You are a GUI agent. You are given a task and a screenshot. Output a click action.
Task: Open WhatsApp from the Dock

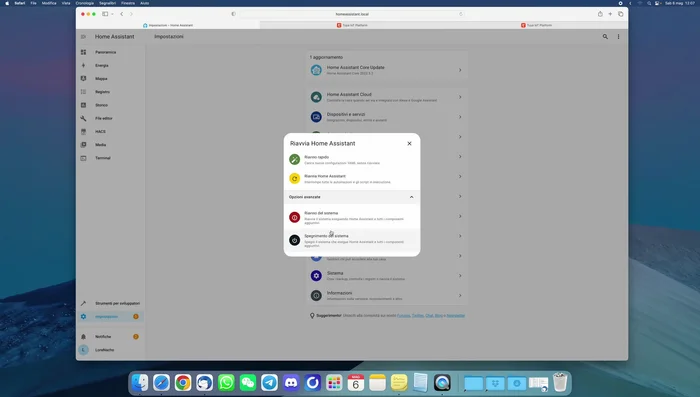tap(226, 383)
